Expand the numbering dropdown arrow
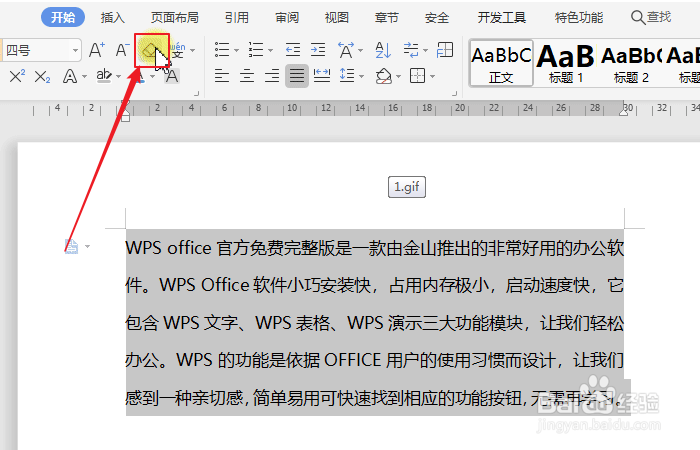This screenshot has height=450, width=700. pyautogui.click(x=271, y=50)
